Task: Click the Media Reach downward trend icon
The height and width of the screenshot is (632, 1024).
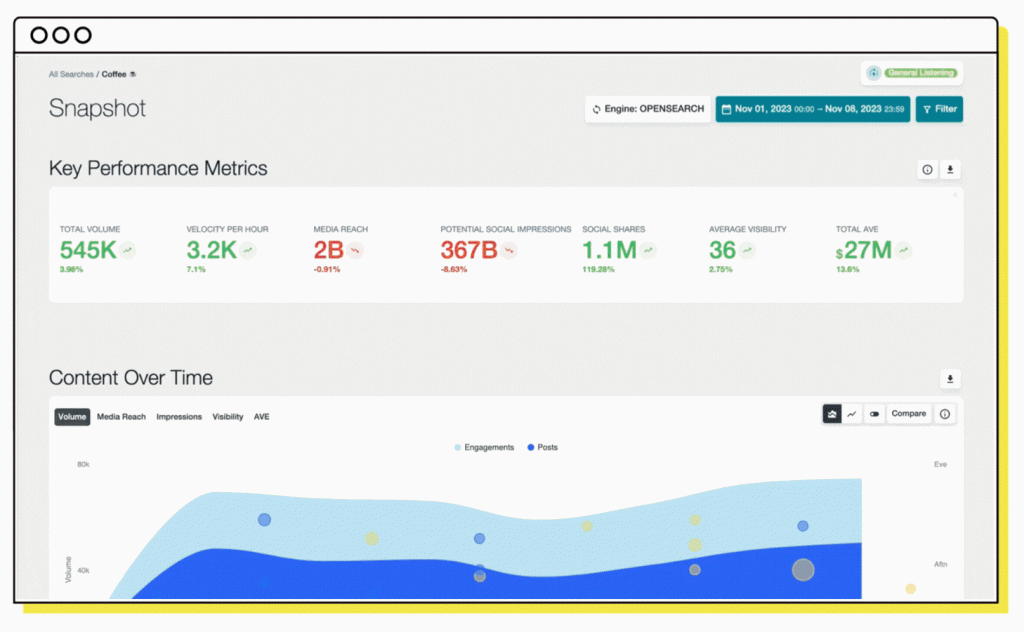Action: click(x=356, y=251)
